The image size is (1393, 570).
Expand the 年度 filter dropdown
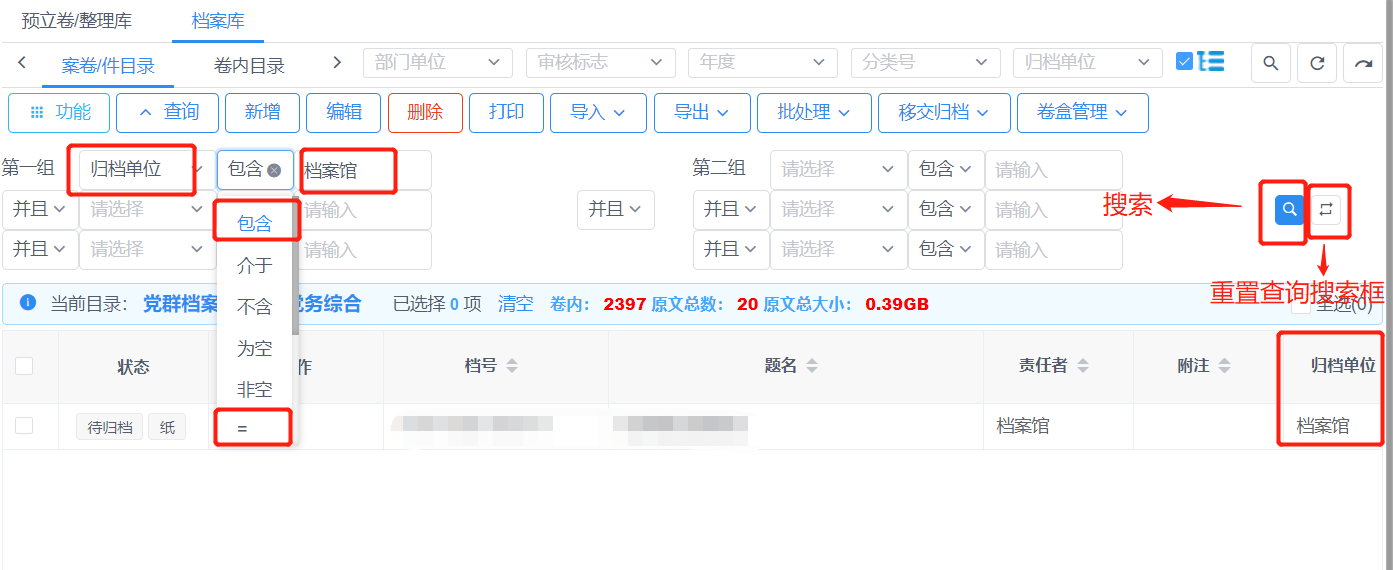pos(762,62)
